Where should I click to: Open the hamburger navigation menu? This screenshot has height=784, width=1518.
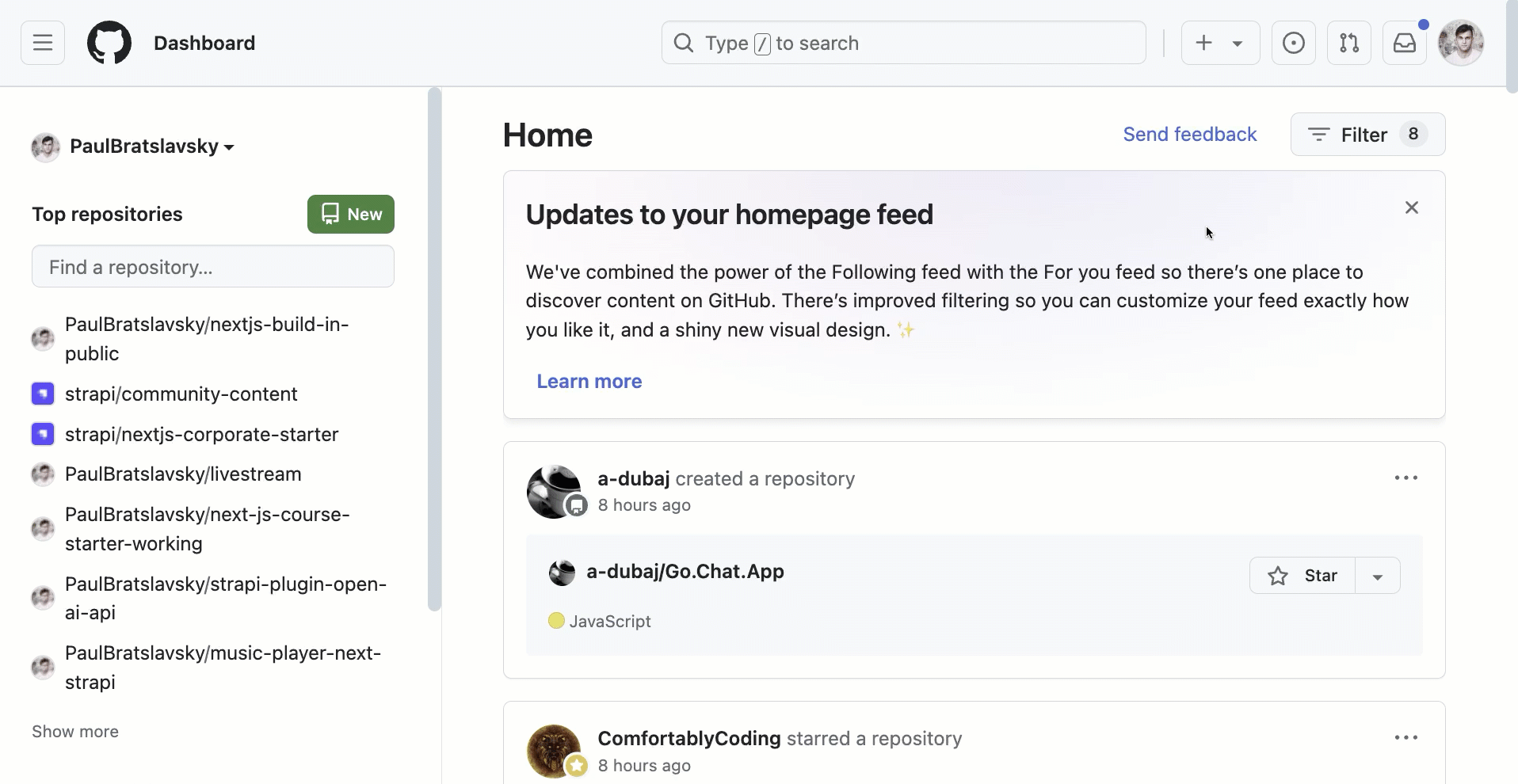click(43, 43)
